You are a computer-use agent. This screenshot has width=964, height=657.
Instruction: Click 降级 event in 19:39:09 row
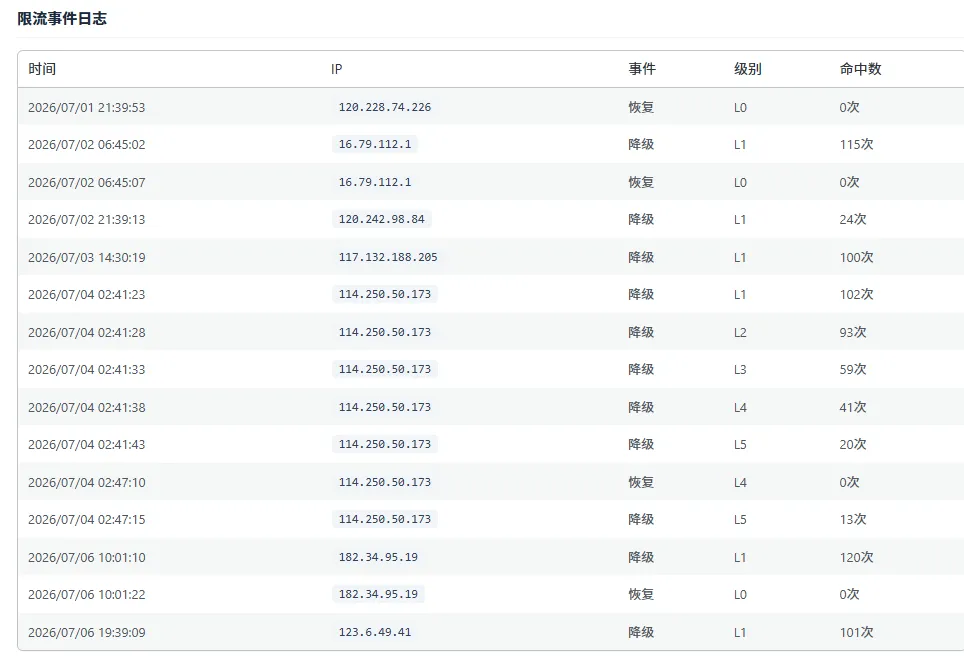(x=641, y=632)
